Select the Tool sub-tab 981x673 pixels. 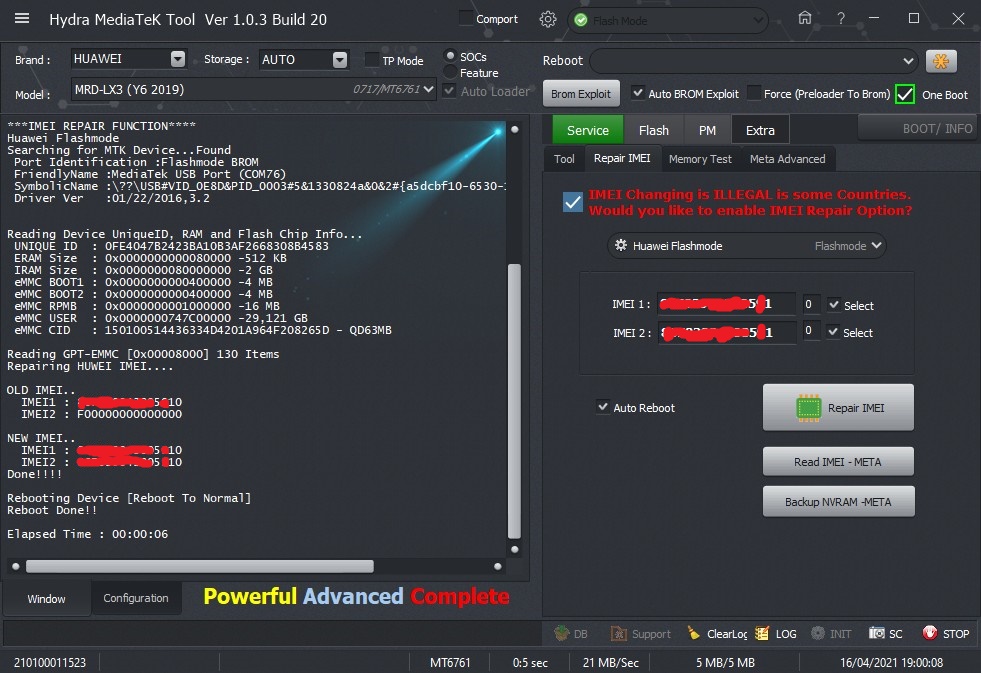pos(564,159)
